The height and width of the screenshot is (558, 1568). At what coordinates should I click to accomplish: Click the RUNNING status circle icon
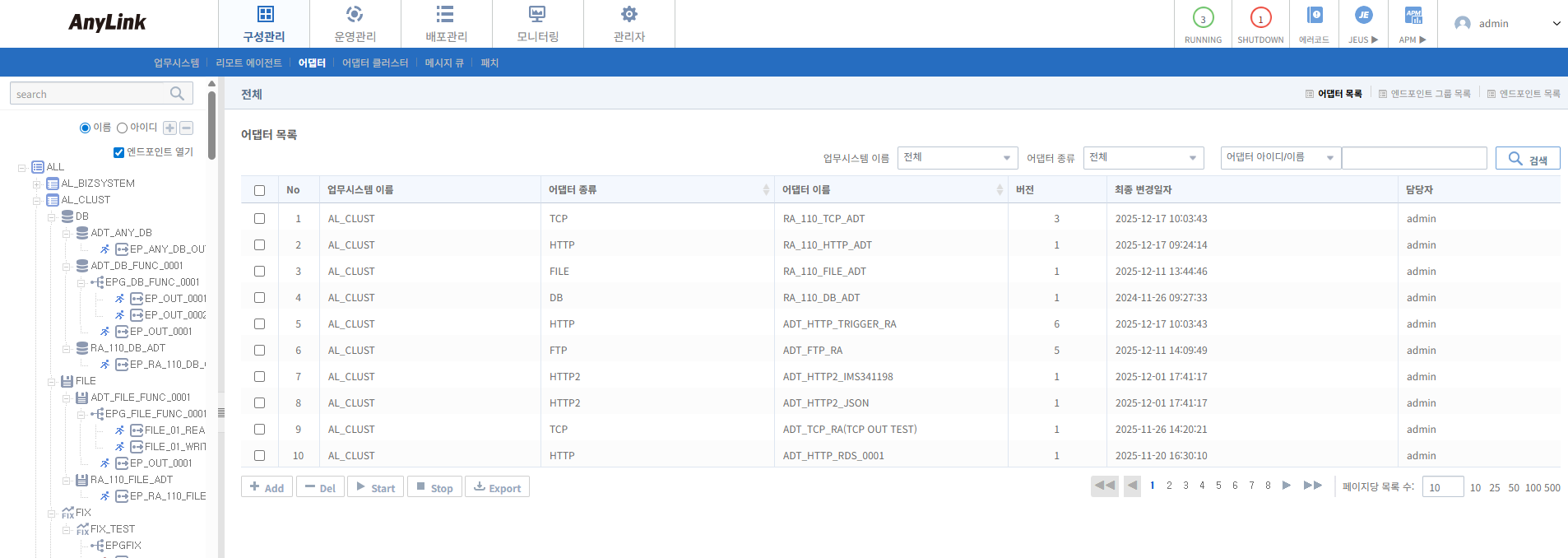click(x=1203, y=18)
